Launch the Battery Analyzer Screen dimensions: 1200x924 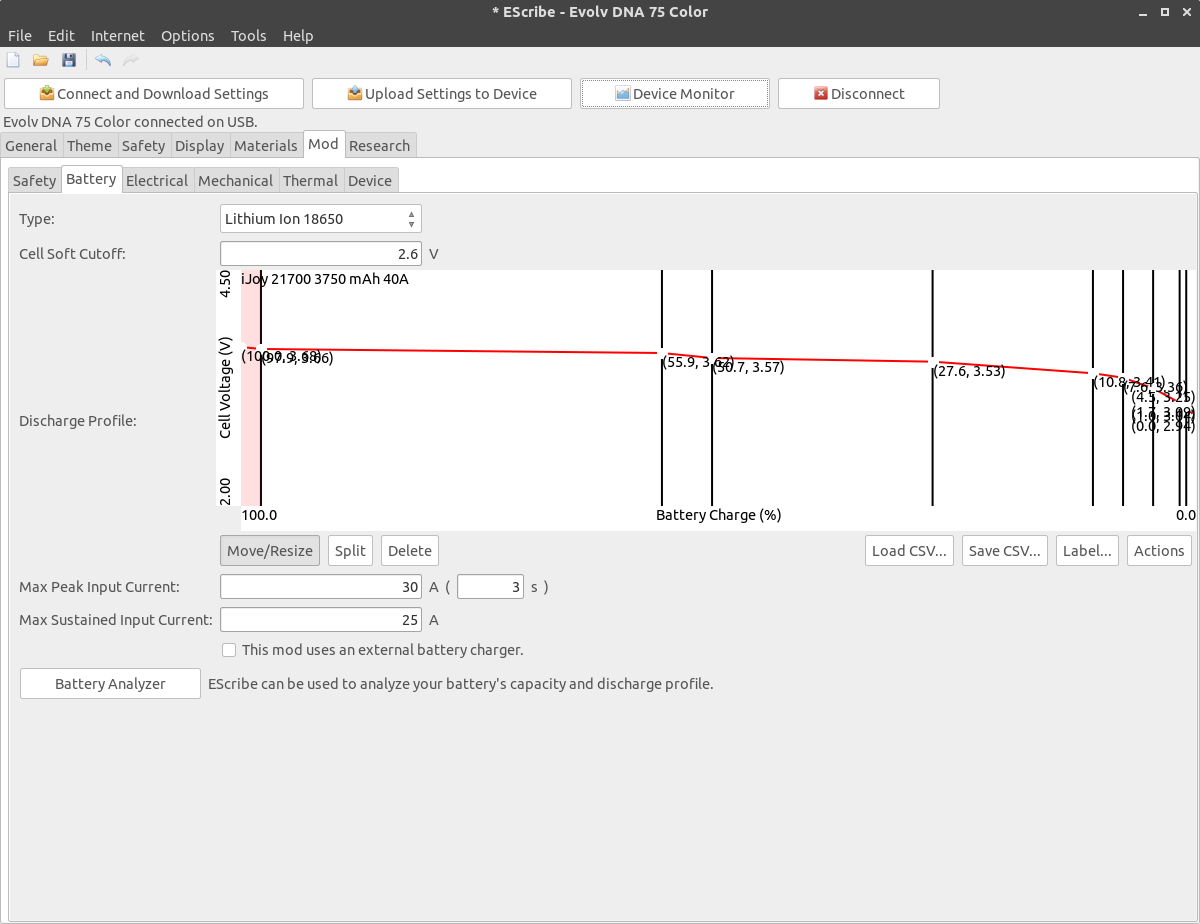point(110,684)
